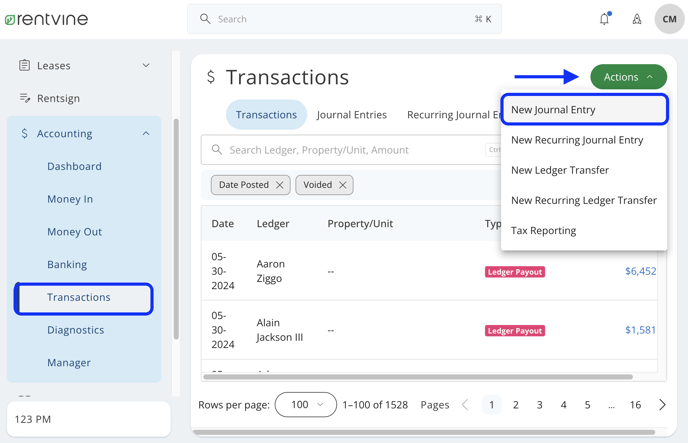Open the Rows per page dropdown
Viewport: 688px width, 443px height.
click(x=306, y=405)
